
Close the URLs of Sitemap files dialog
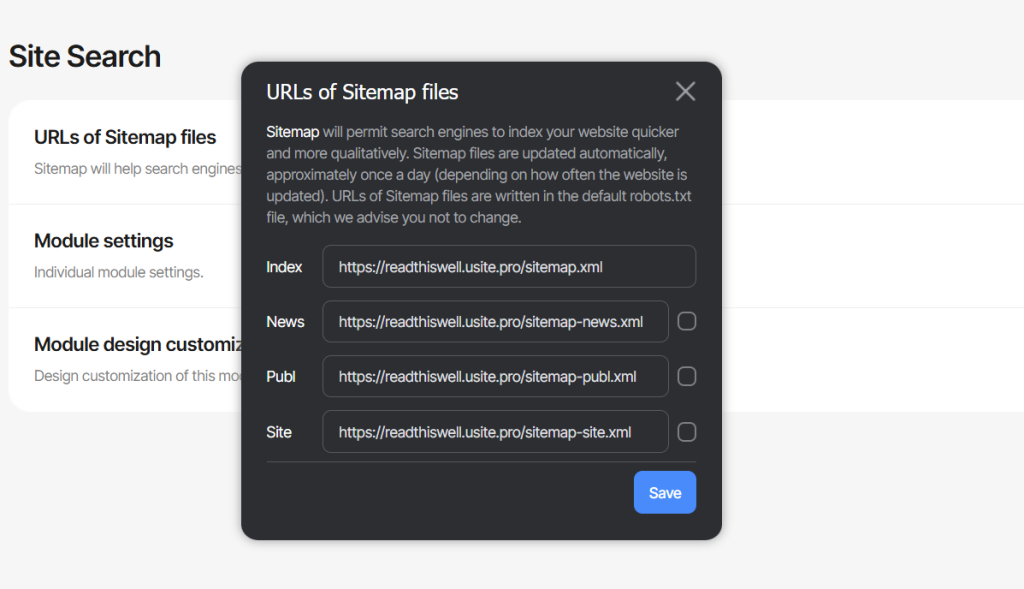coord(685,91)
